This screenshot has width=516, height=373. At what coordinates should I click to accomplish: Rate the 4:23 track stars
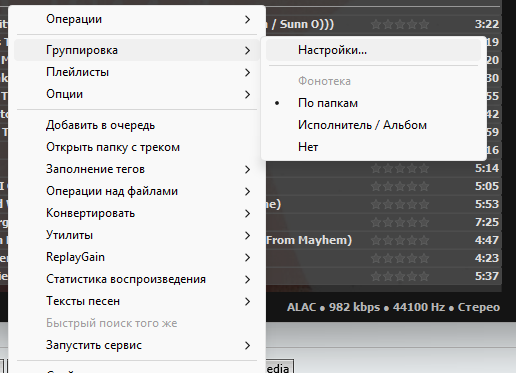tap(400, 258)
